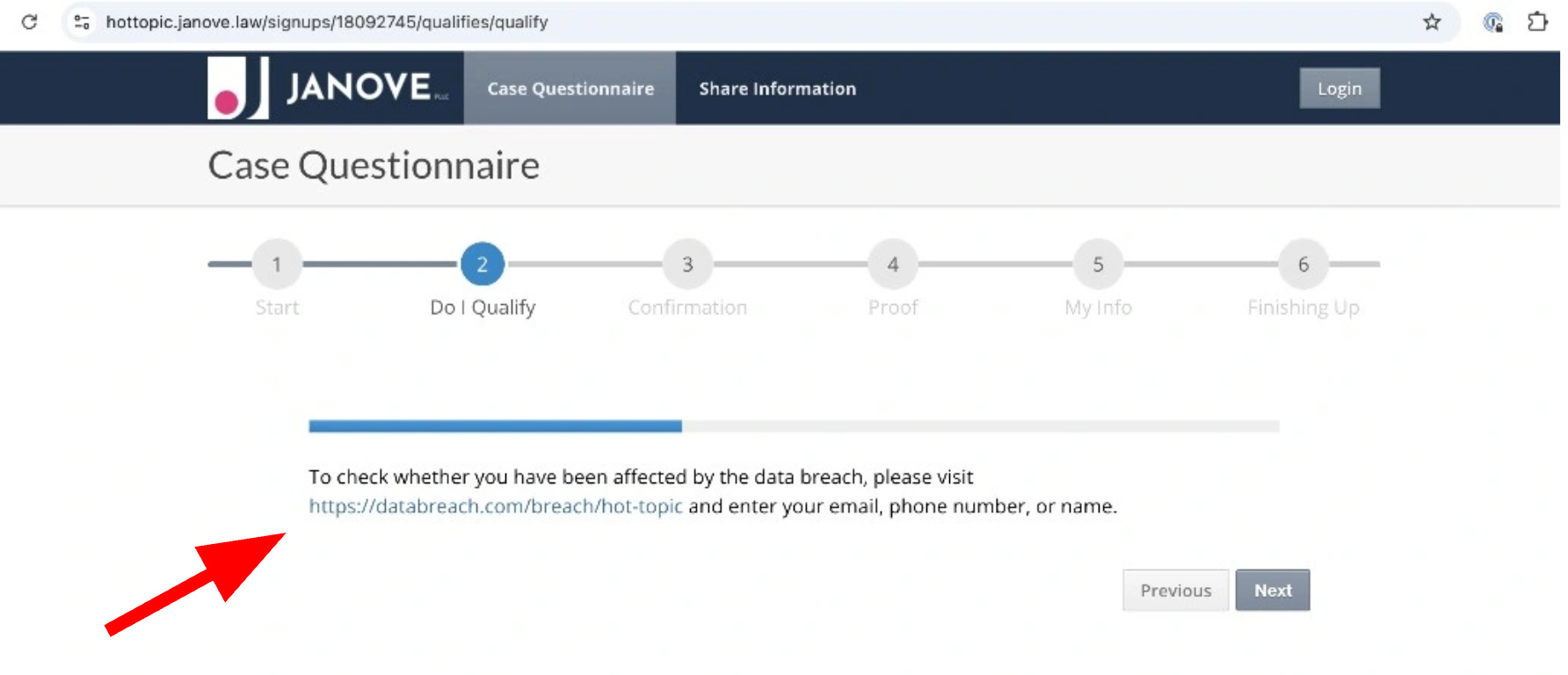Jump to step 6 Finishing Up circle
The height and width of the screenshot is (675, 1568).
coord(1303,264)
